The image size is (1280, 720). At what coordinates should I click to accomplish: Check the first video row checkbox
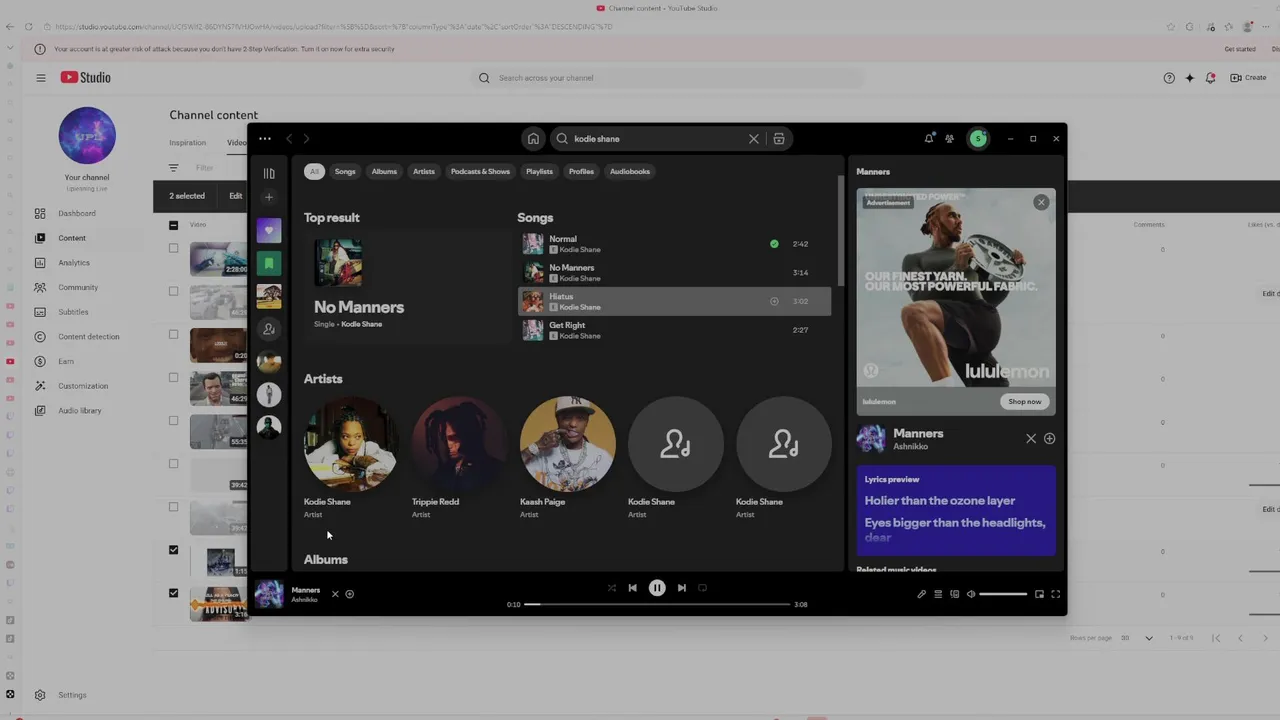coord(173,248)
